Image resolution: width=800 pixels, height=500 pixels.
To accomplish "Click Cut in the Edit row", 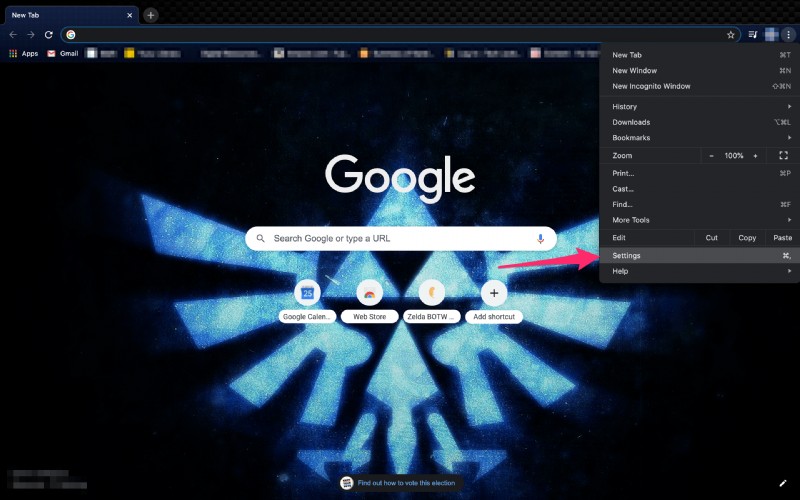I will (x=711, y=238).
